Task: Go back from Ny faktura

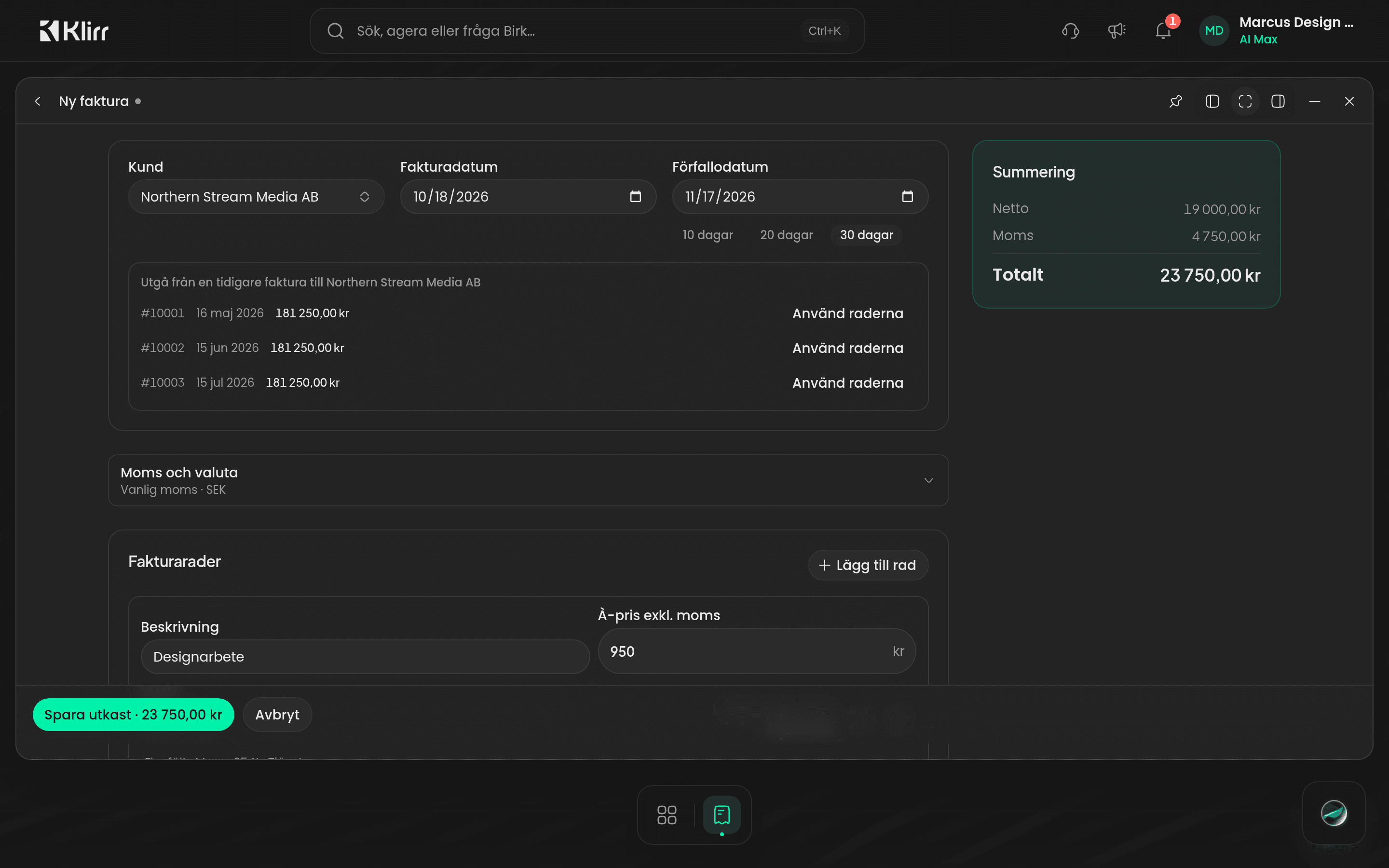Action: [x=38, y=102]
